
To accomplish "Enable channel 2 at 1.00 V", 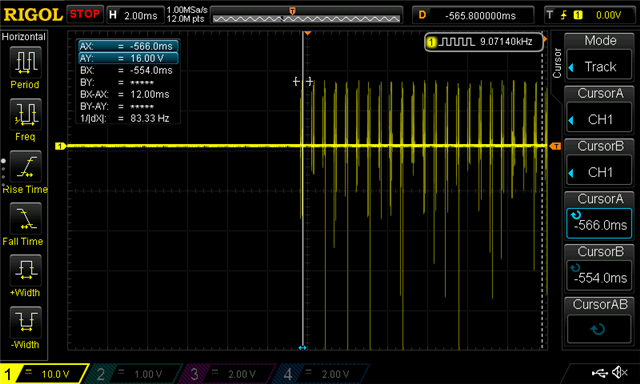I will point(136,374).
